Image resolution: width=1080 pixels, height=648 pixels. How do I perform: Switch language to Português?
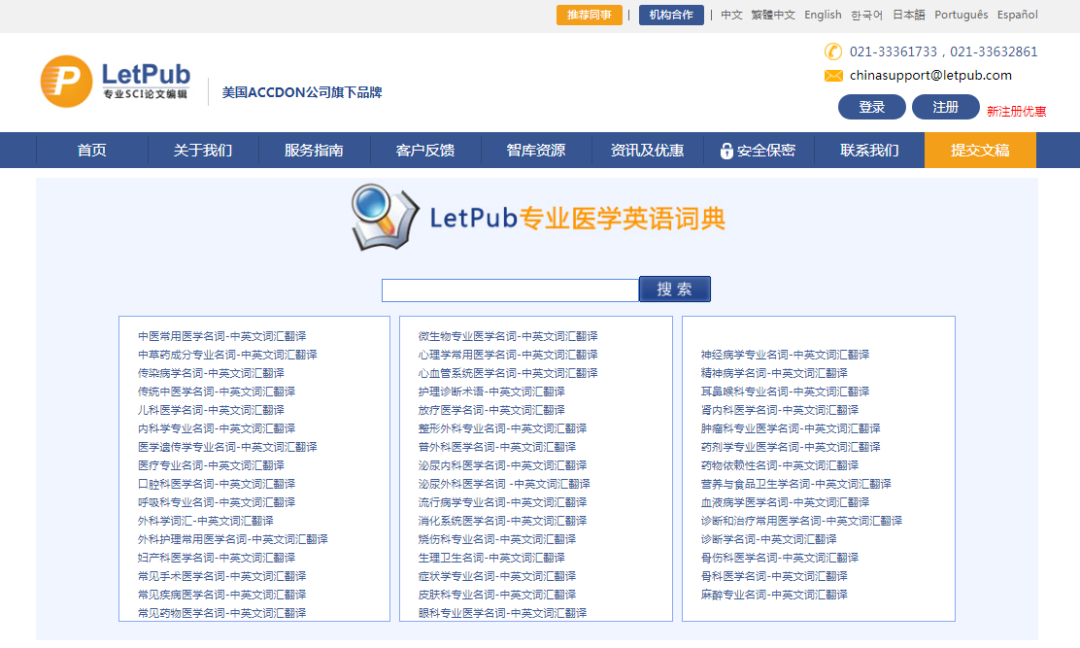(961, 14)
